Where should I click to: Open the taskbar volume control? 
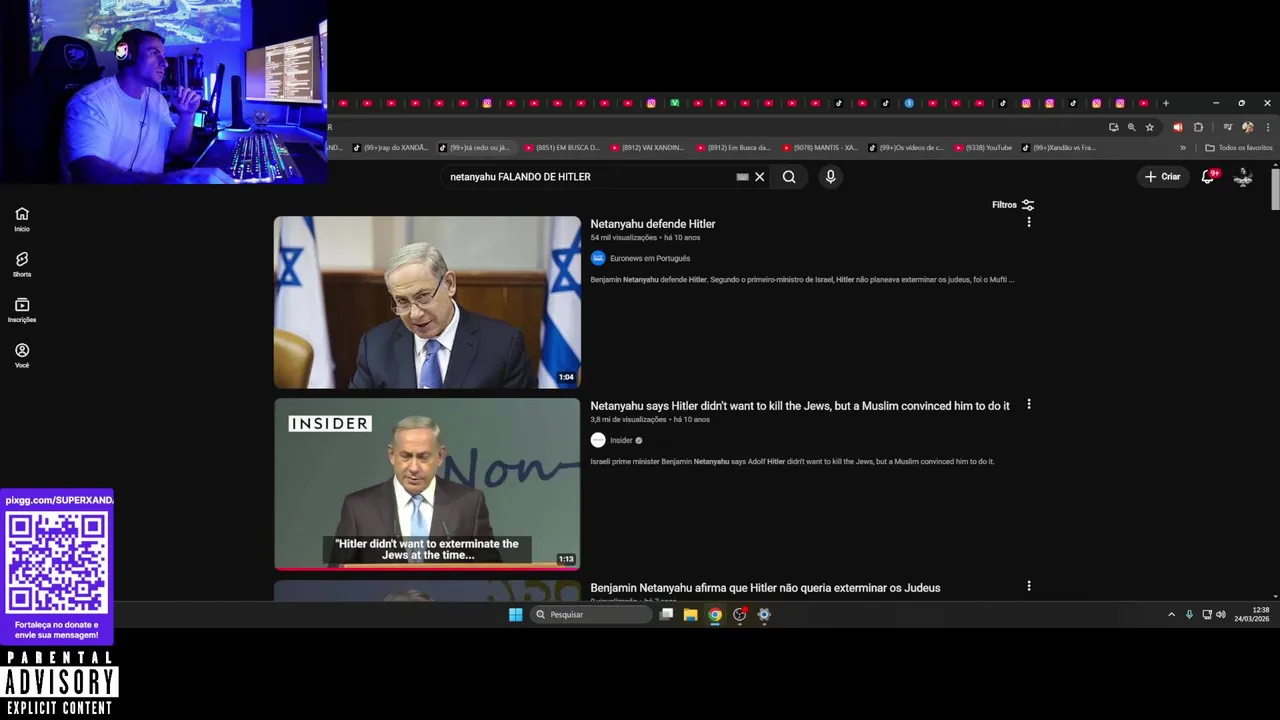click(x=1221, y=614)
